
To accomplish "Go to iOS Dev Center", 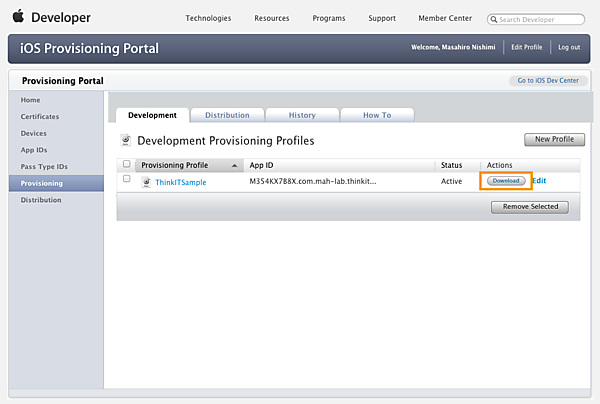I will 549,80.
